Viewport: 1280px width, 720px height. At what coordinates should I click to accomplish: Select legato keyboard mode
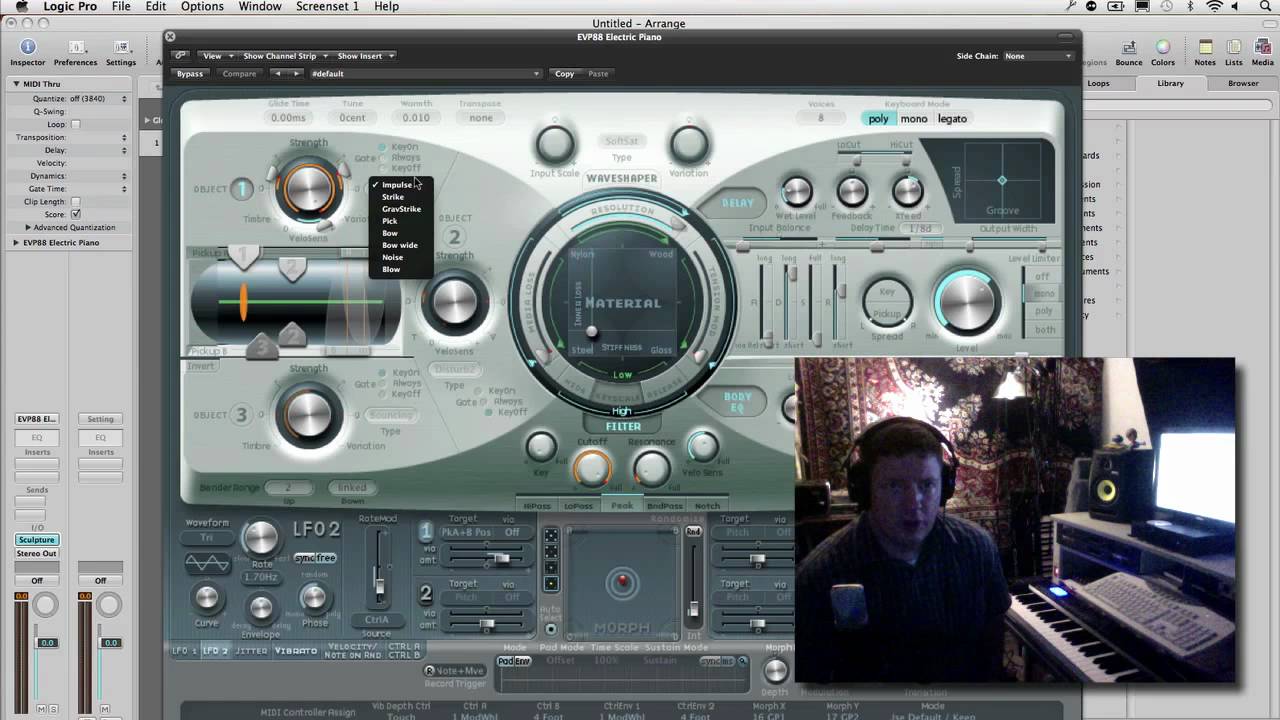(x=952, y=118)
